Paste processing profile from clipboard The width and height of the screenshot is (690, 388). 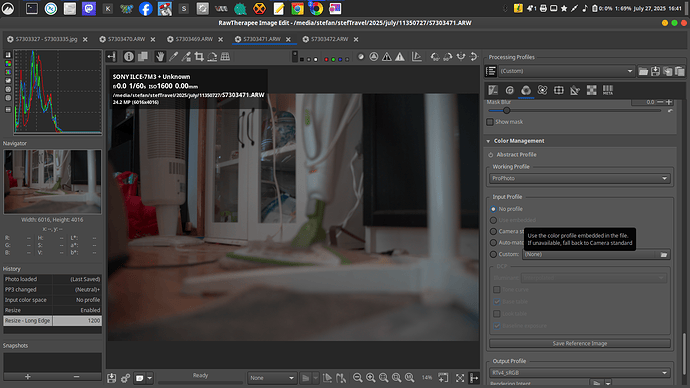[680, 71]
